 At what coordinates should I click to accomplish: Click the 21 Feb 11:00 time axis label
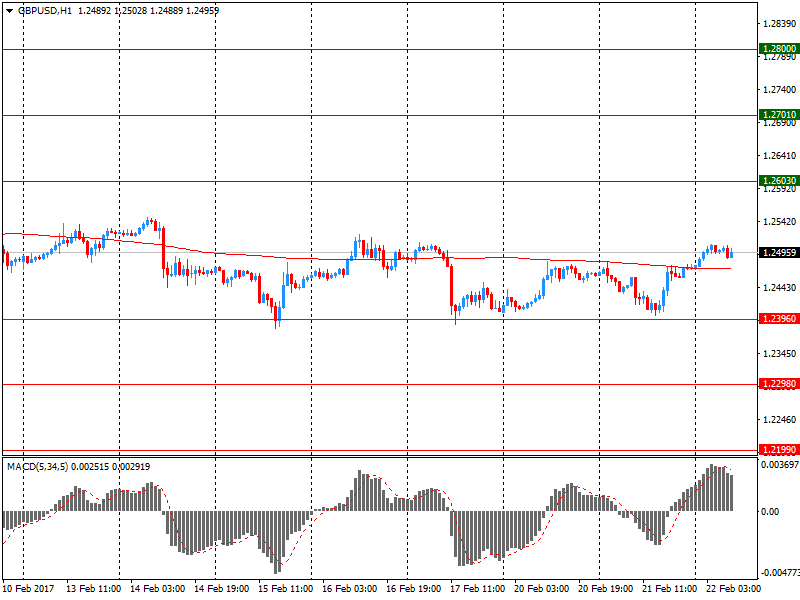(669, 588)
